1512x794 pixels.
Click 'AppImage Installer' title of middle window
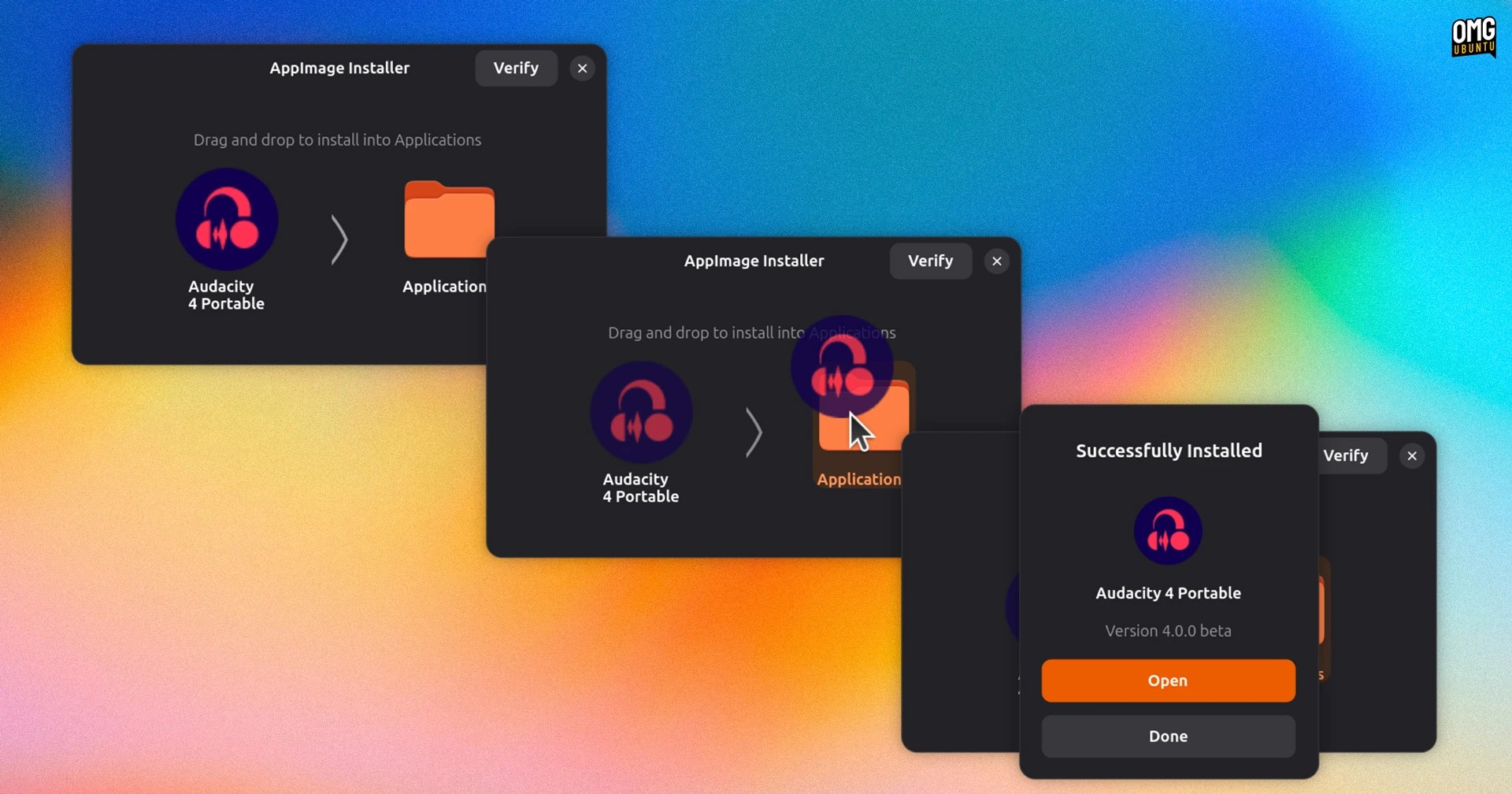coord(754,261)
